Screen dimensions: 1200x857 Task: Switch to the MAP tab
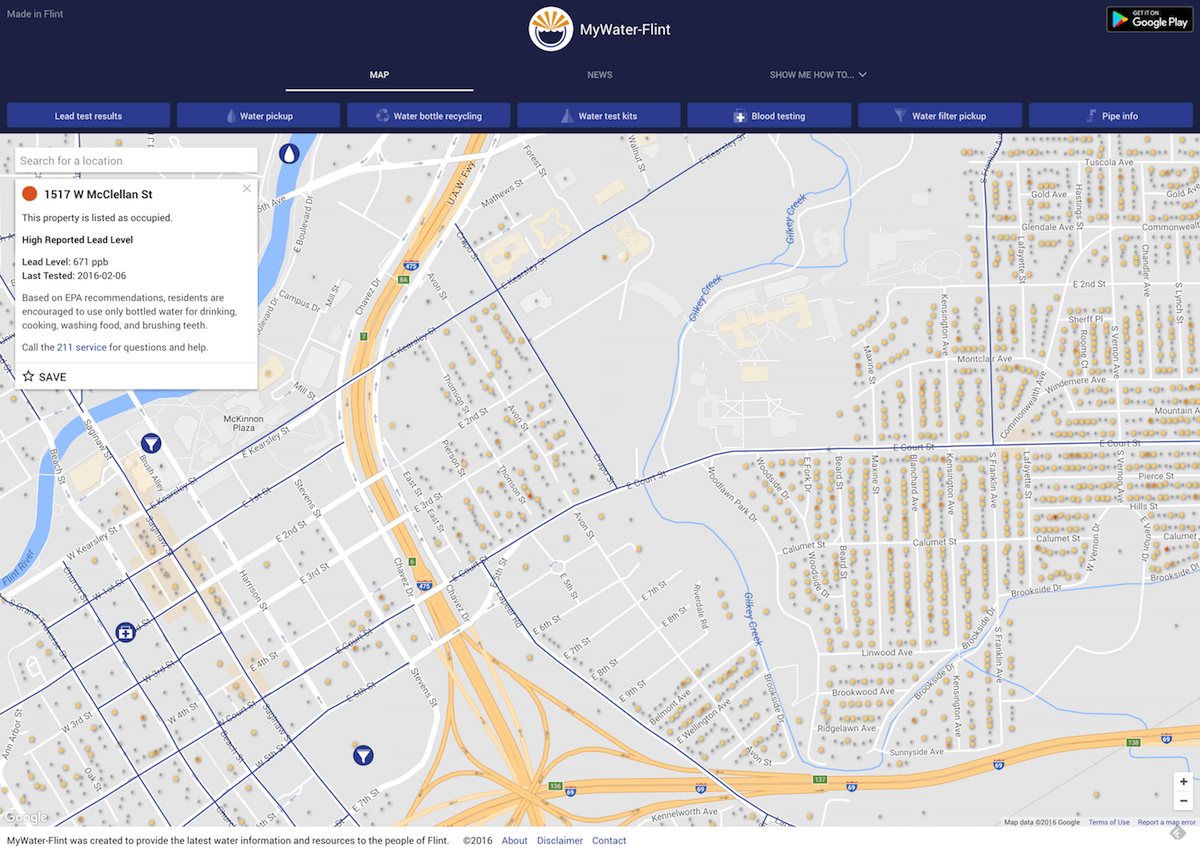379,75
